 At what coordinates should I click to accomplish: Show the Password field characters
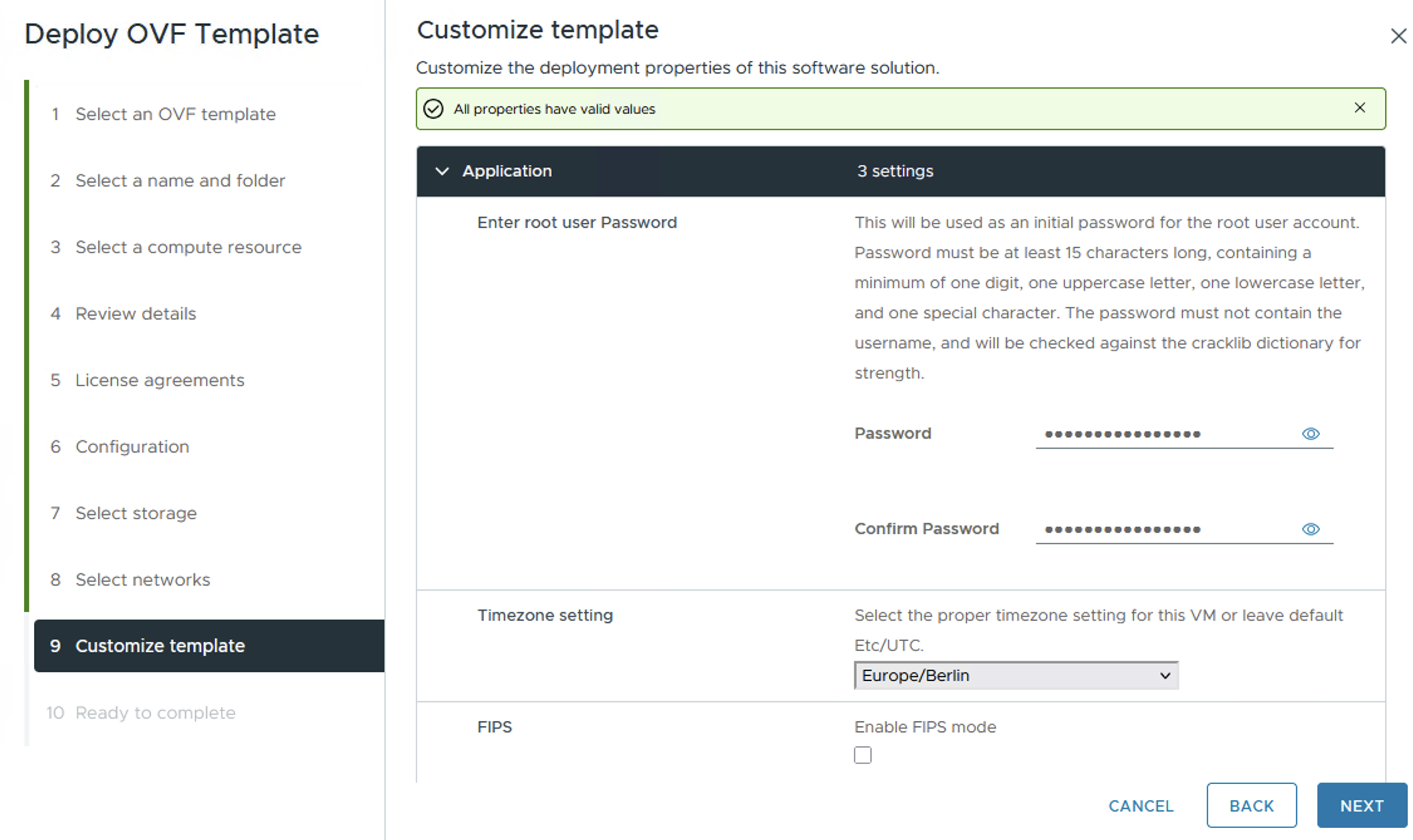pos(1310,434)
